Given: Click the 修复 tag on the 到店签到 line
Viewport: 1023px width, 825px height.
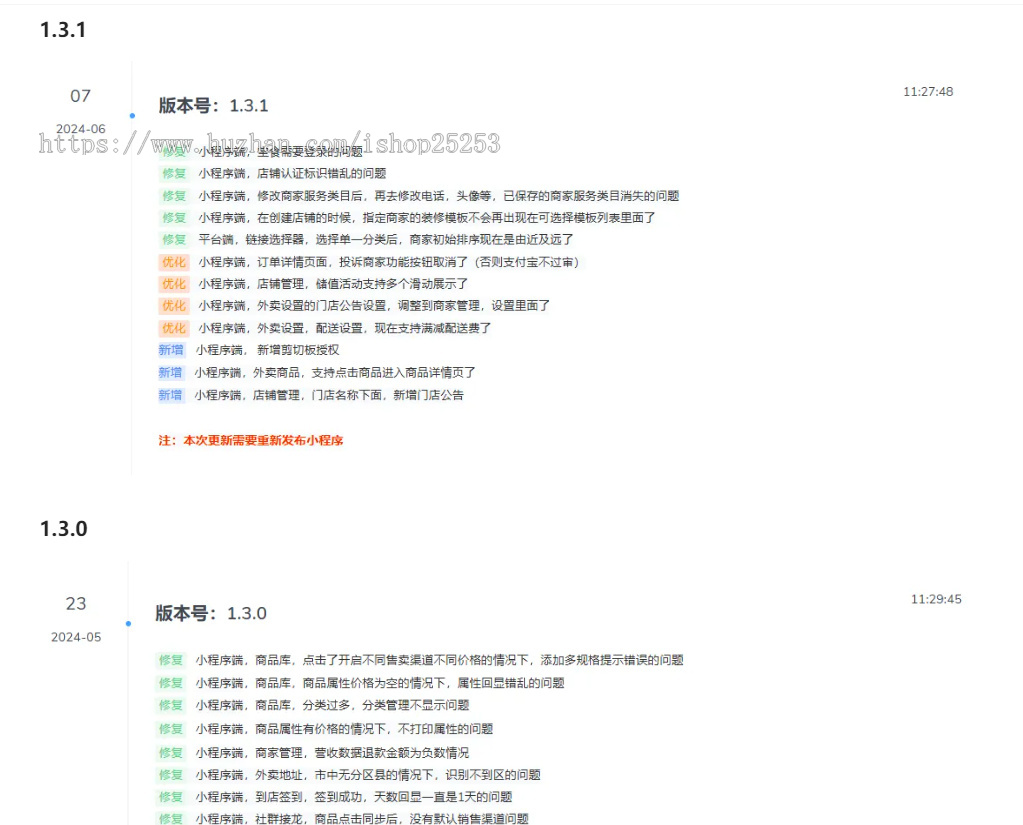Looking at the screenshot, I should [171, 797].
